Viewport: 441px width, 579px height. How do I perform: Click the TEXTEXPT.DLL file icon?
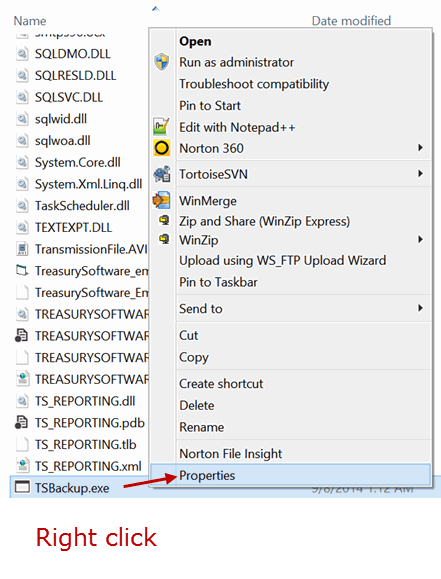click(22, 227)
